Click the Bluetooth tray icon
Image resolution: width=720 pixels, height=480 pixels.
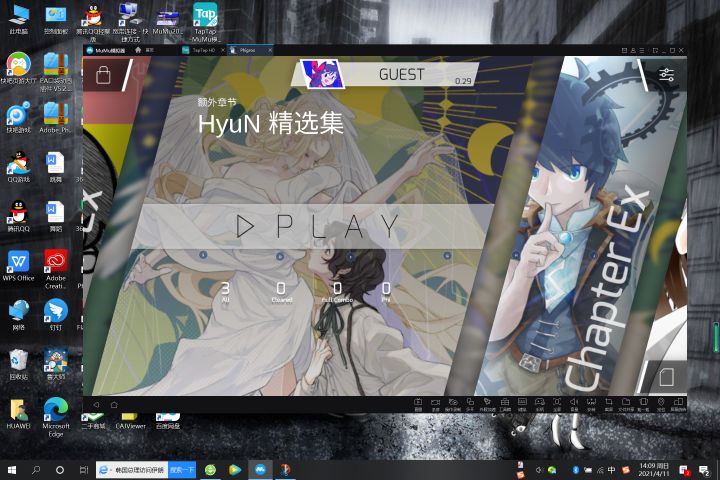coord(575,470)
